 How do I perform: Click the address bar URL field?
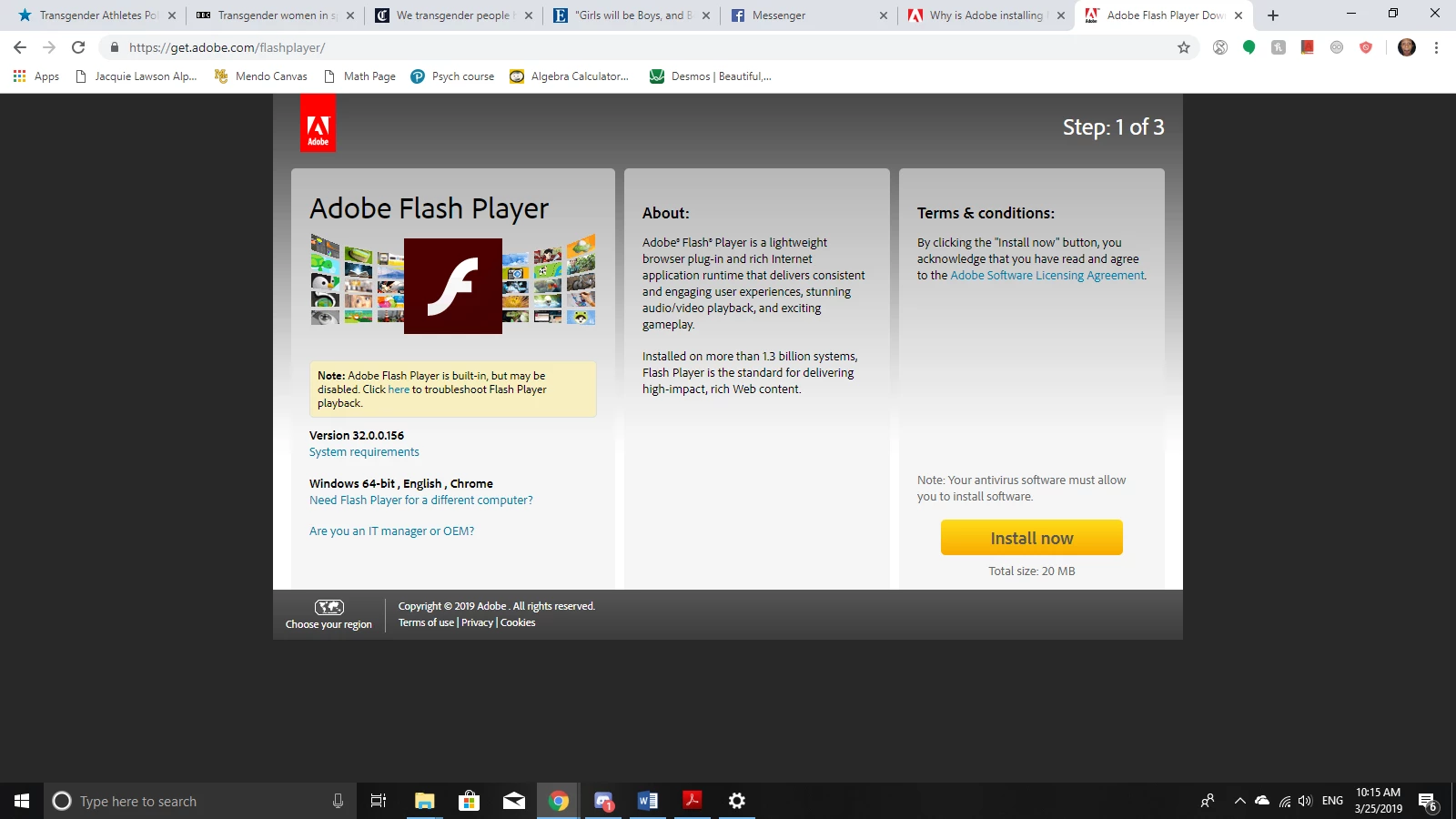(637, 47)
